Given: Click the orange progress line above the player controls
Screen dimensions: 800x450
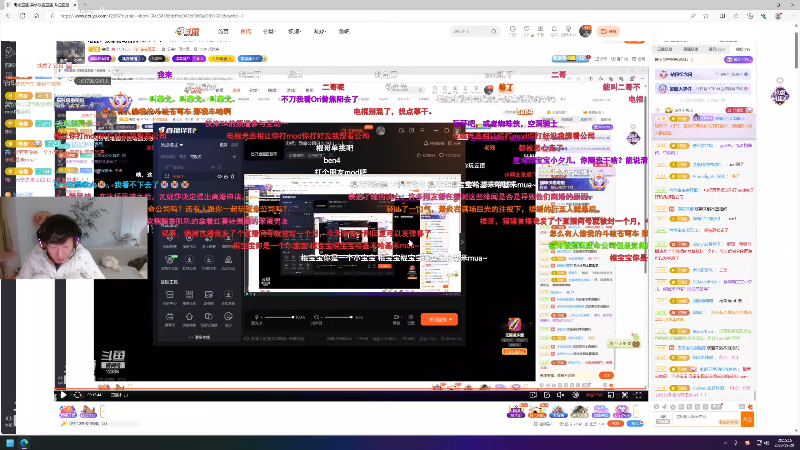Looking at the screenshot, I should (x=351, y=389).
